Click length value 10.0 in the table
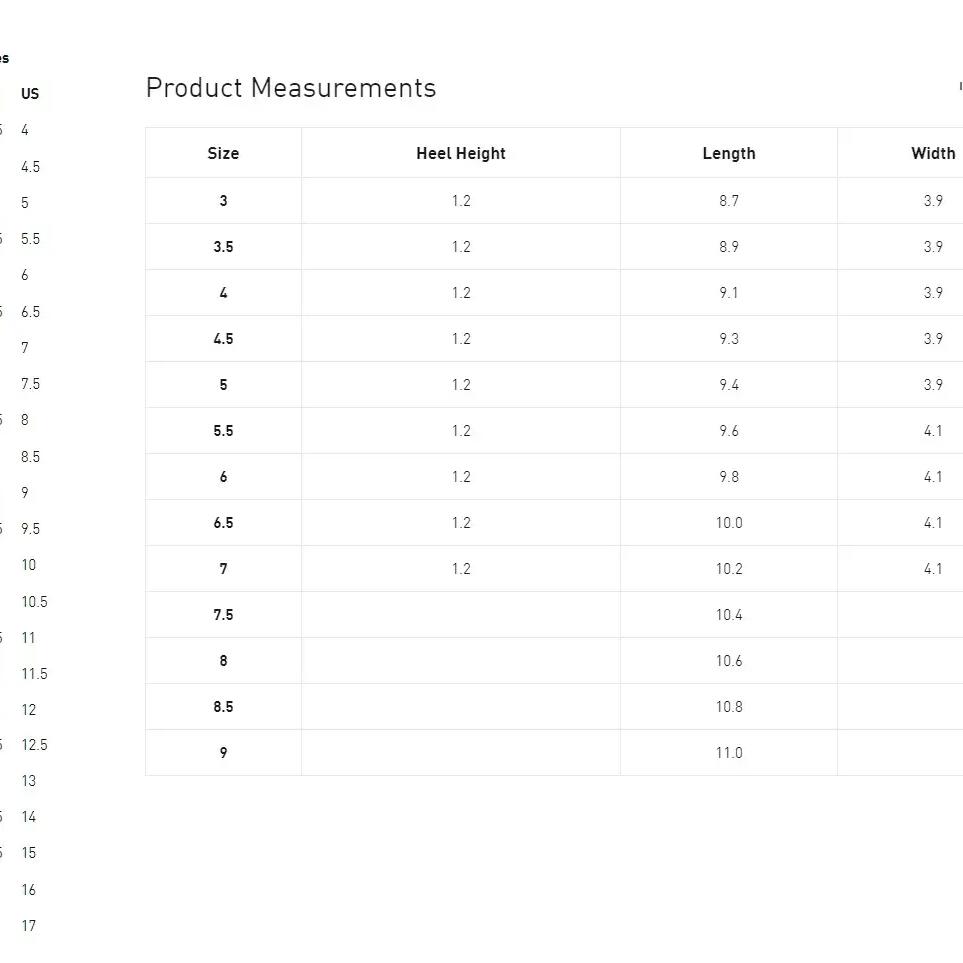 click(x=729, y=523)
